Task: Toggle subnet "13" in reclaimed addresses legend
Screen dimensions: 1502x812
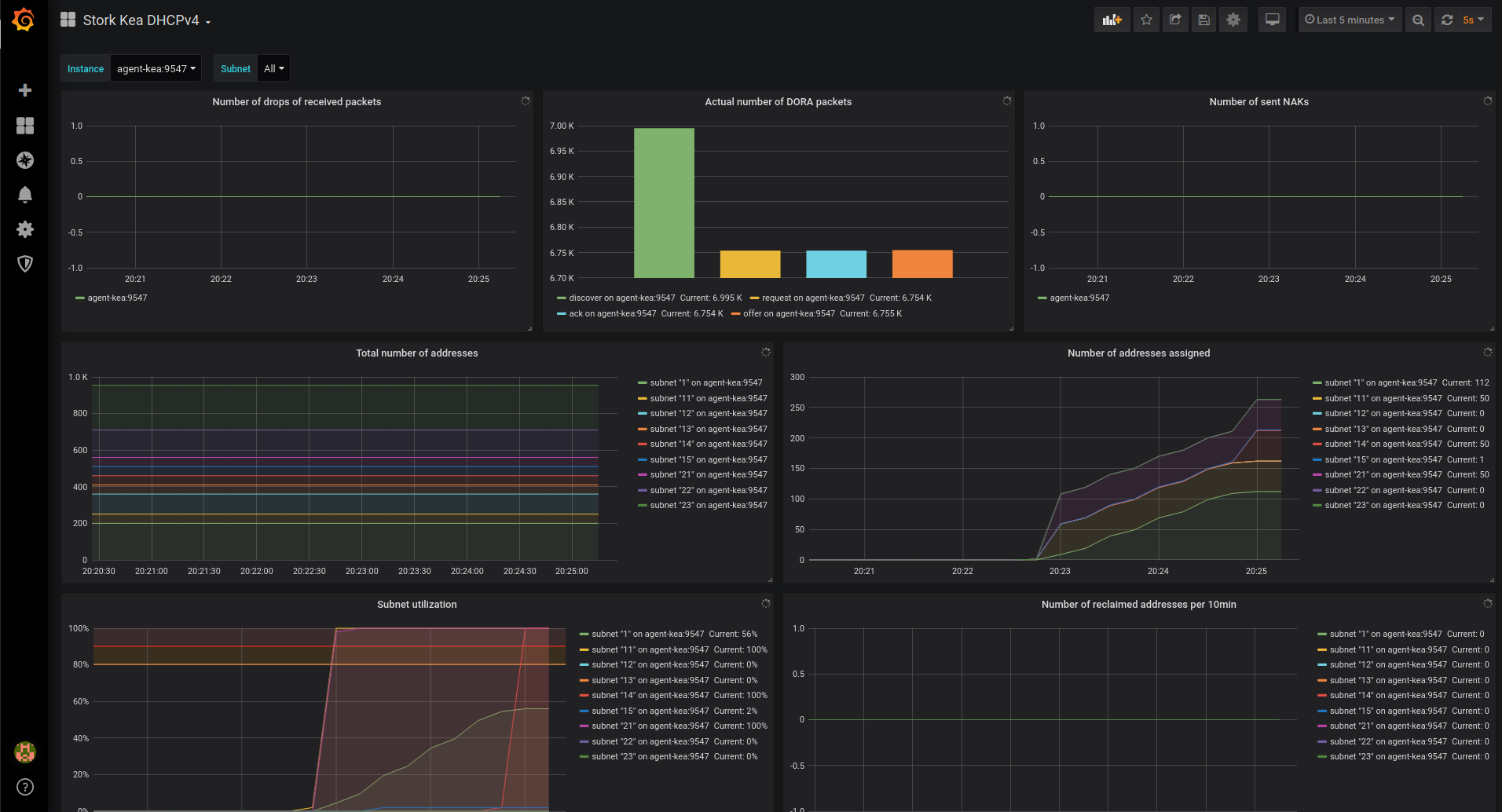Action: (1388, 681)
